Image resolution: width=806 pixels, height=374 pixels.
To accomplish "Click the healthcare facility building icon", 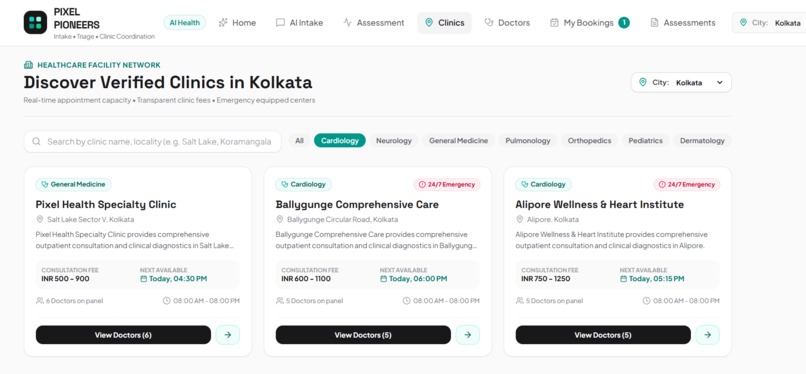I will click(x=28, y=65).
